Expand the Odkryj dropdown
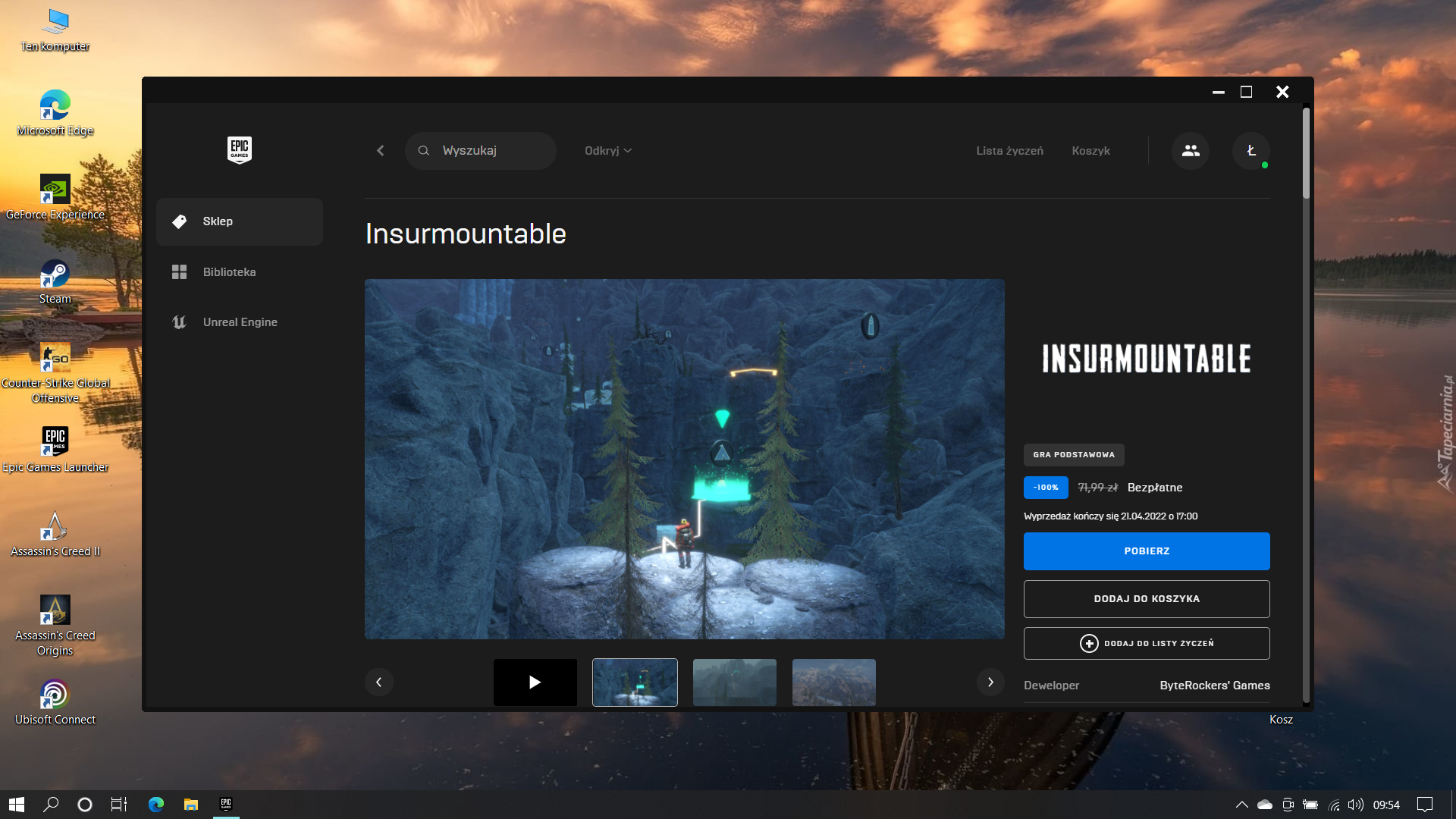 (607, 150)
